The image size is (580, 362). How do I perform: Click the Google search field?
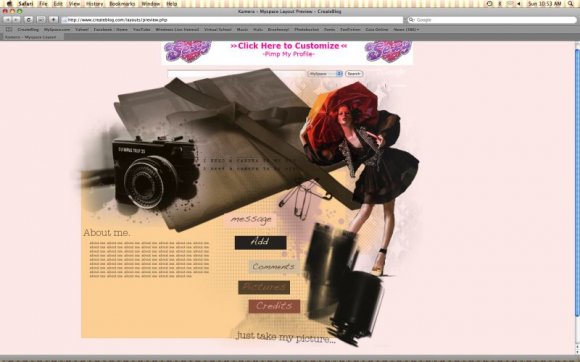point(492,20)
